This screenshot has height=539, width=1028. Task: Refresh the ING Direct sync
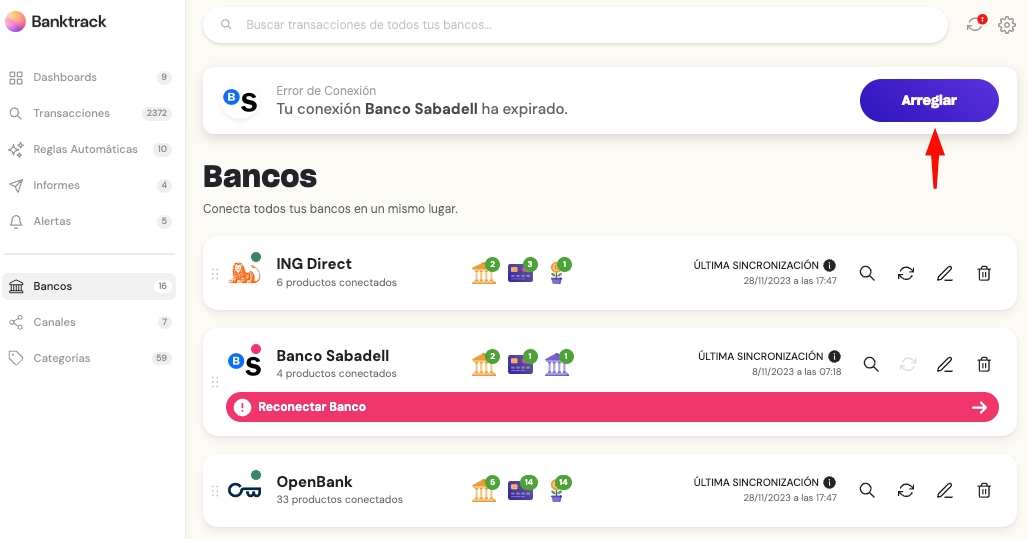[x=906, y=273]
